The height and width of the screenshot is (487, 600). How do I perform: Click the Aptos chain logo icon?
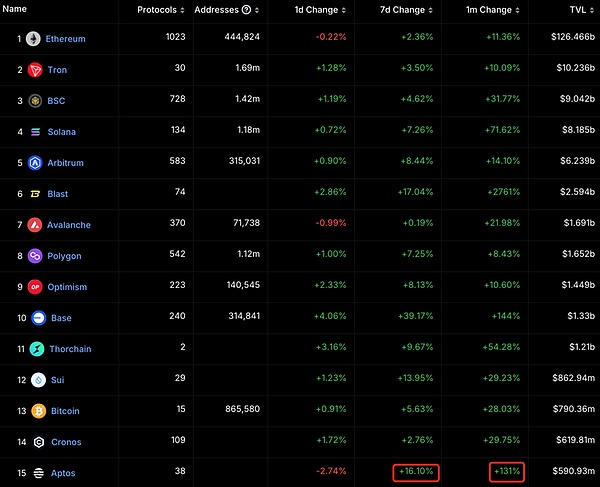[x=39, y=473]
